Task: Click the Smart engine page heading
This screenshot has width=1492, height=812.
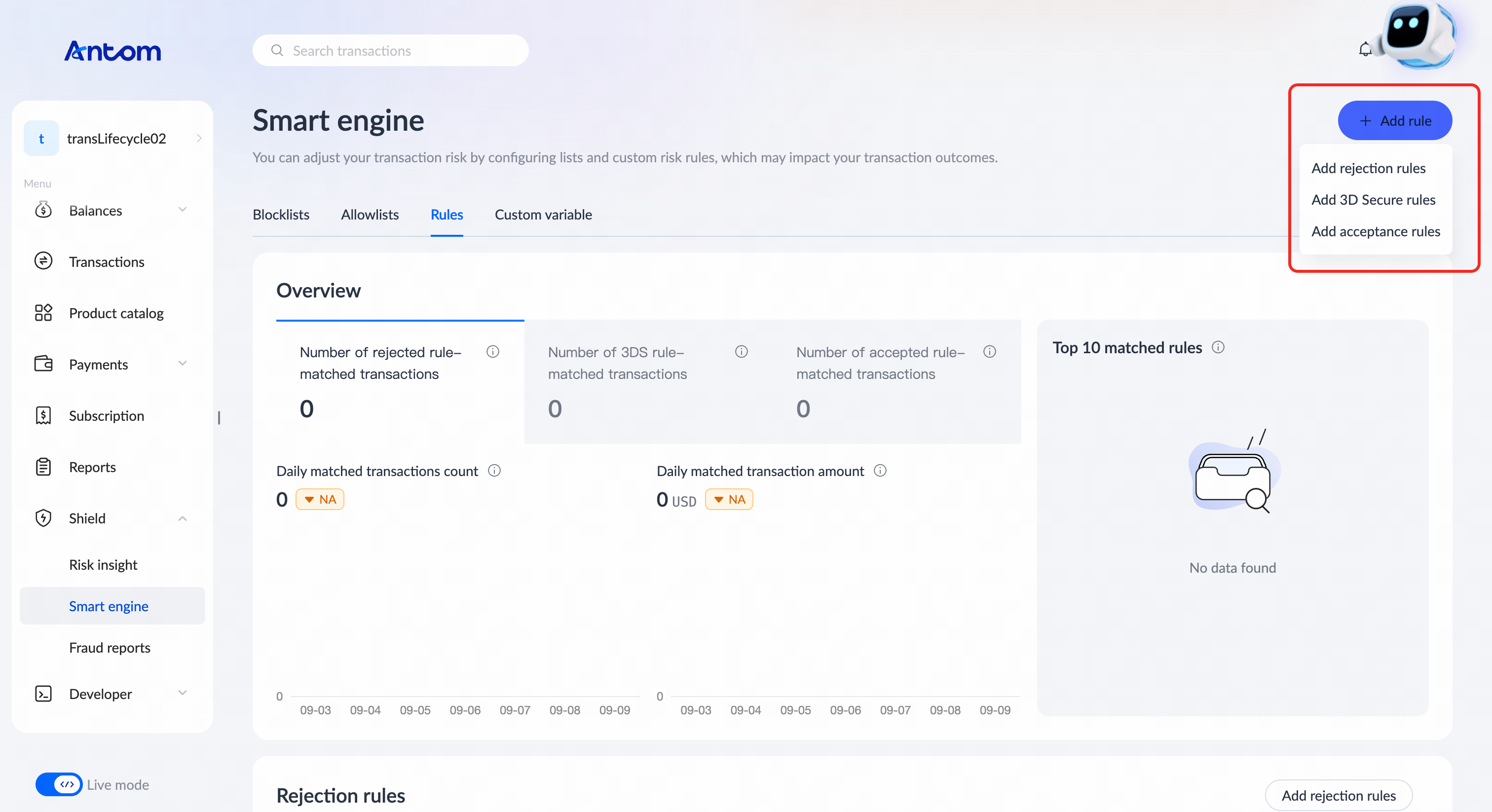Action: pos(338,120)
